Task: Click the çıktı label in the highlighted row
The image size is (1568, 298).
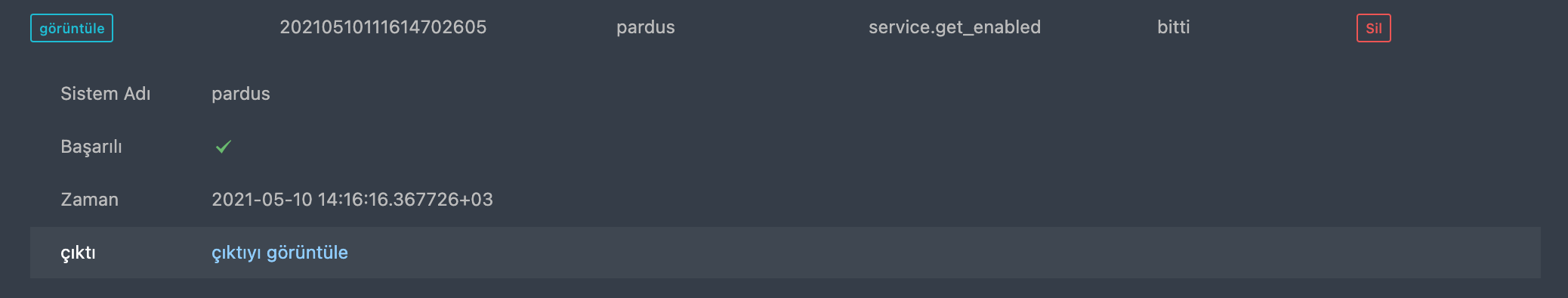Action: click(x=78, y=253)
